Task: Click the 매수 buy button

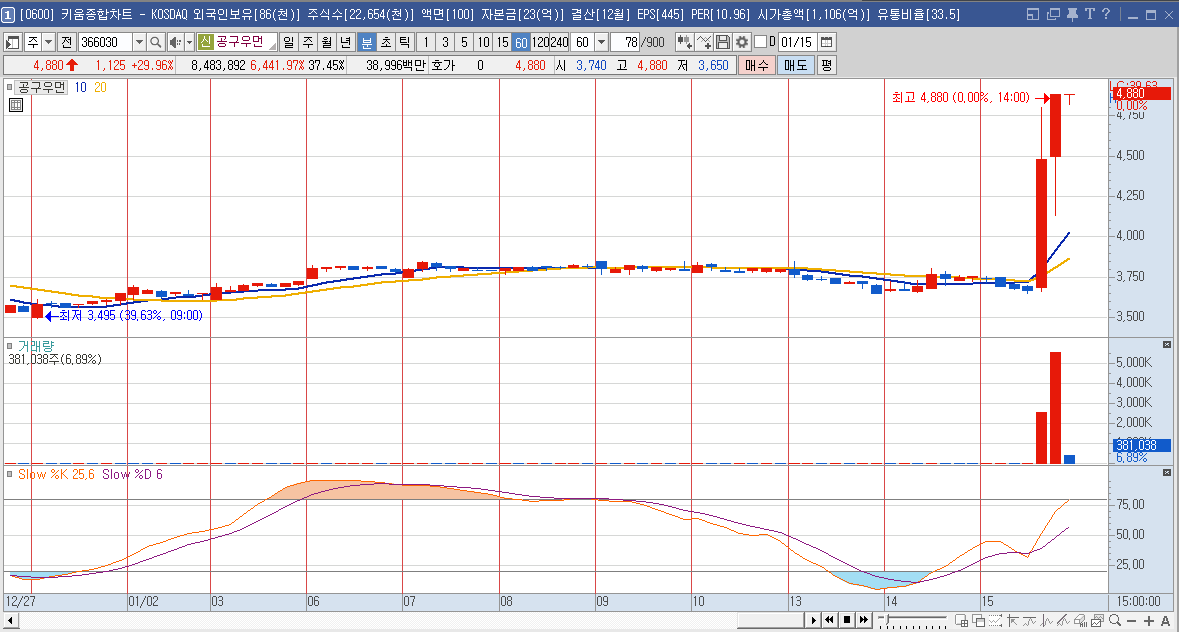Action: tap(756, 65)
